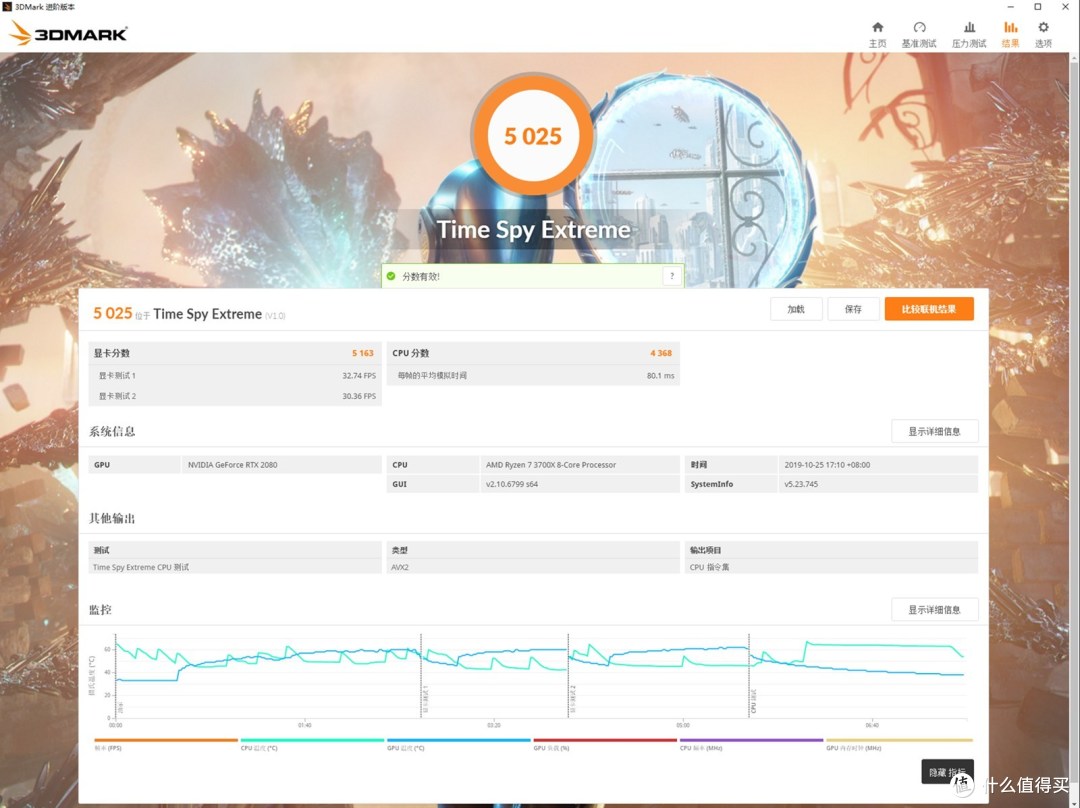The width and height of the screenshot is (1080, 808).
Task: Toggle the 帧率 (FPS) orange legend
Action: coord(166,745)
